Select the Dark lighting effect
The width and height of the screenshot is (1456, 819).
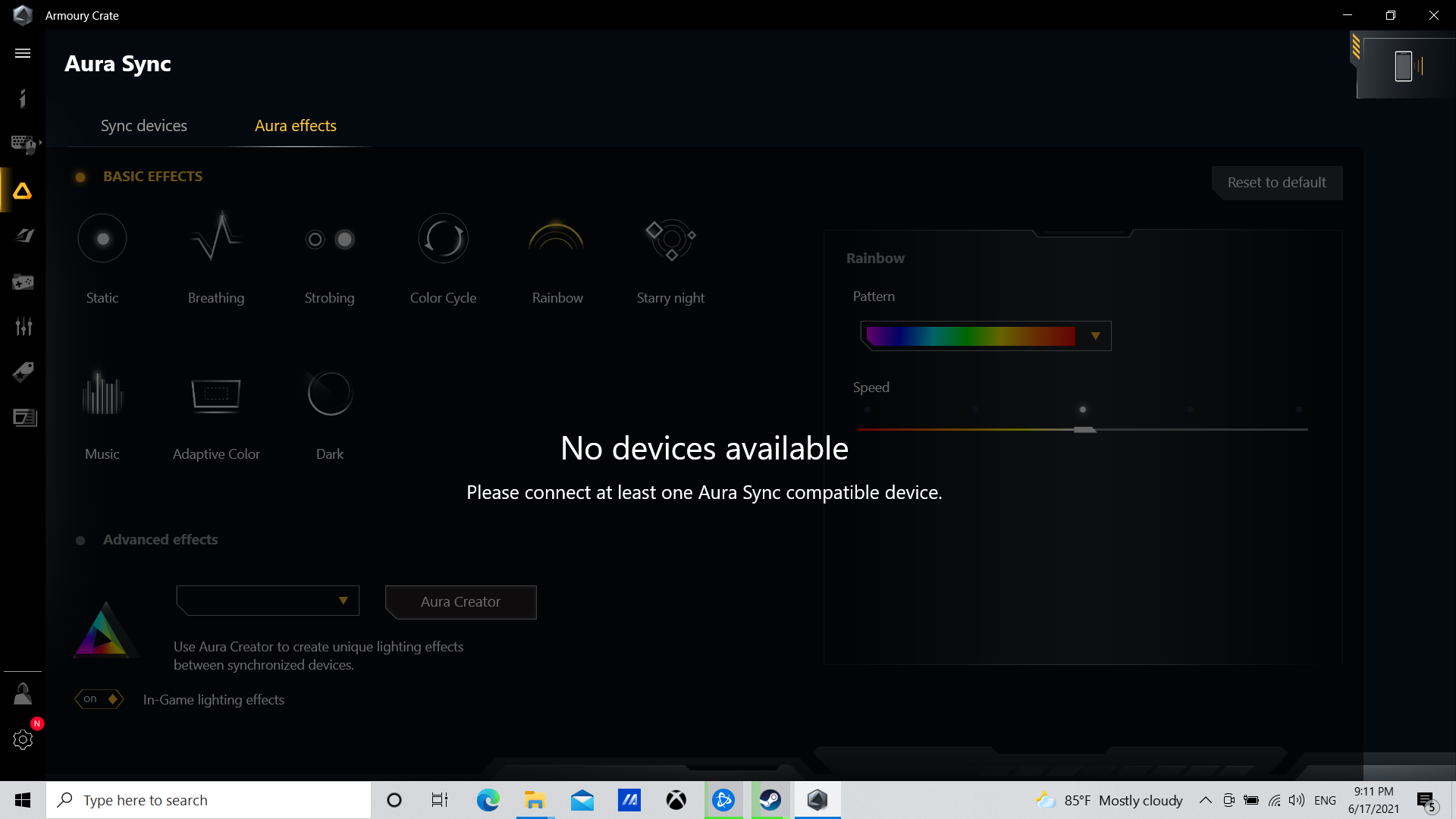tap(330, 416)
